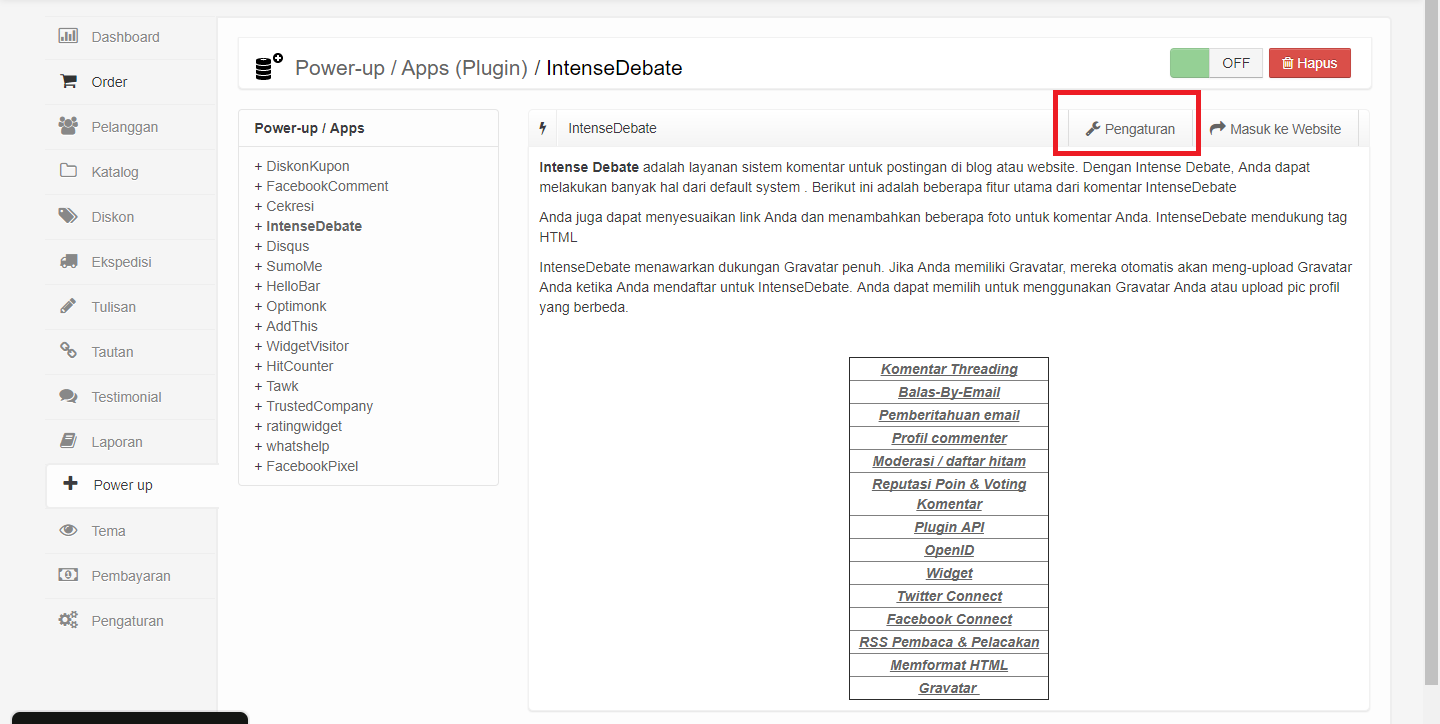Click the Tautan chain link icon
The image size is (1440, 724).
click(68, 351)
